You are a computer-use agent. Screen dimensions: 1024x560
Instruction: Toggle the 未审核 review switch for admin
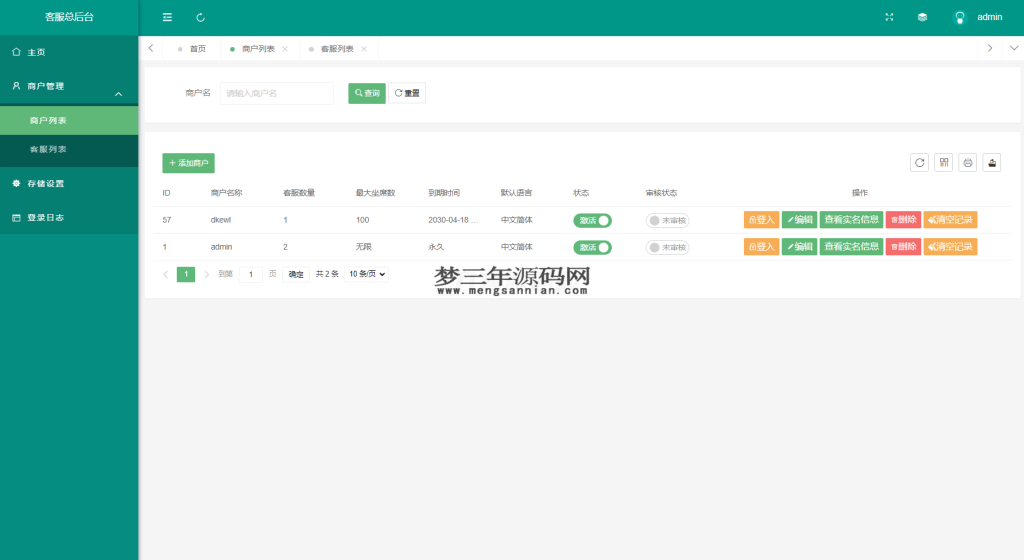tap(667, 247)
